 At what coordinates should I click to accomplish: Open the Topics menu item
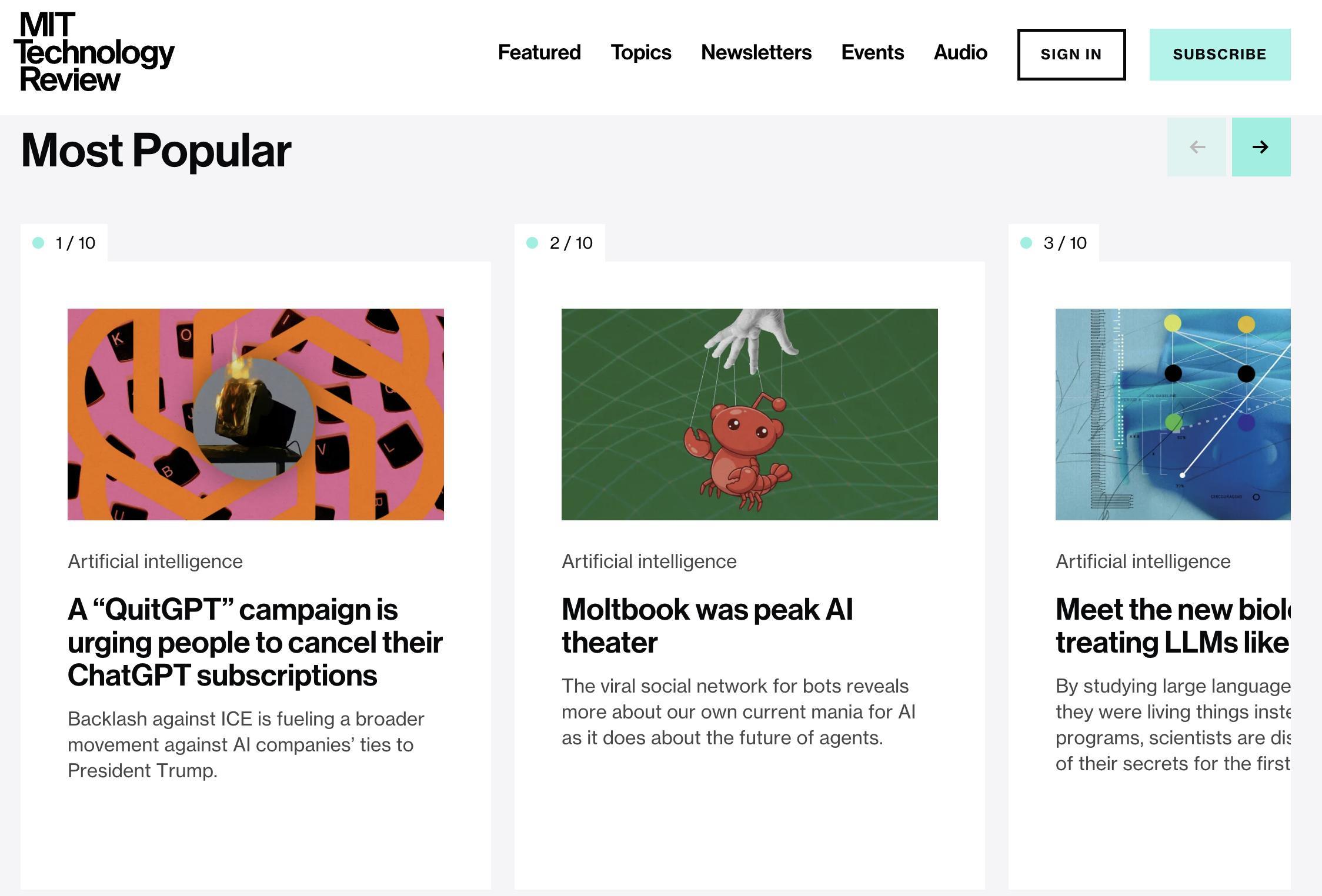coord(640,53)
